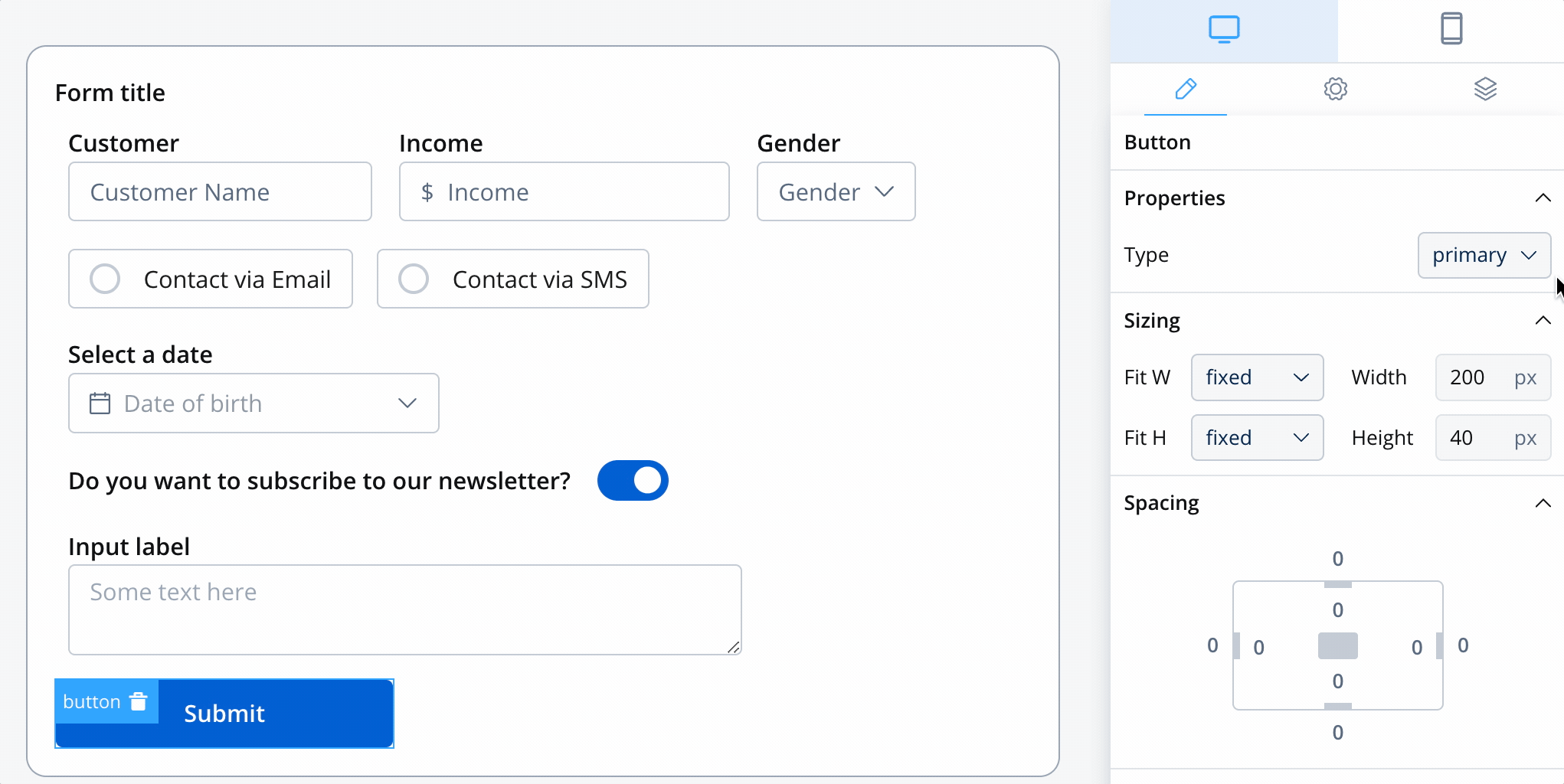
Task: Open the Fit W fixed dropdown
Action: coord(1258,377)
